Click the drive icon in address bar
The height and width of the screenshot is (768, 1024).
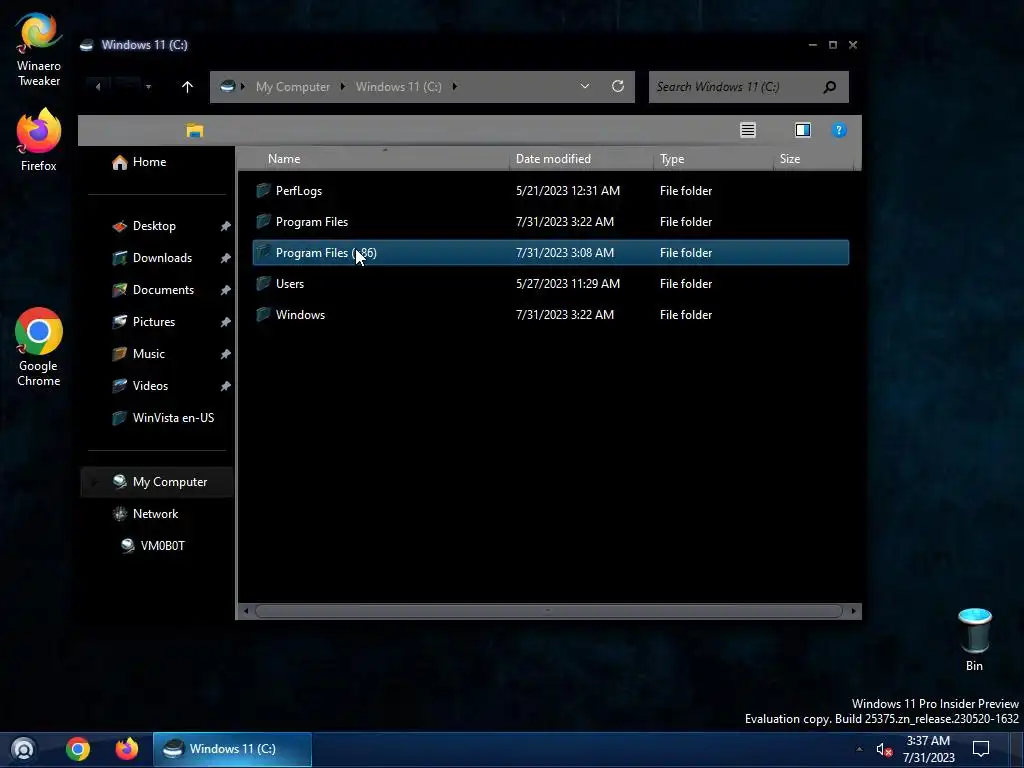(x=227, y=86)
